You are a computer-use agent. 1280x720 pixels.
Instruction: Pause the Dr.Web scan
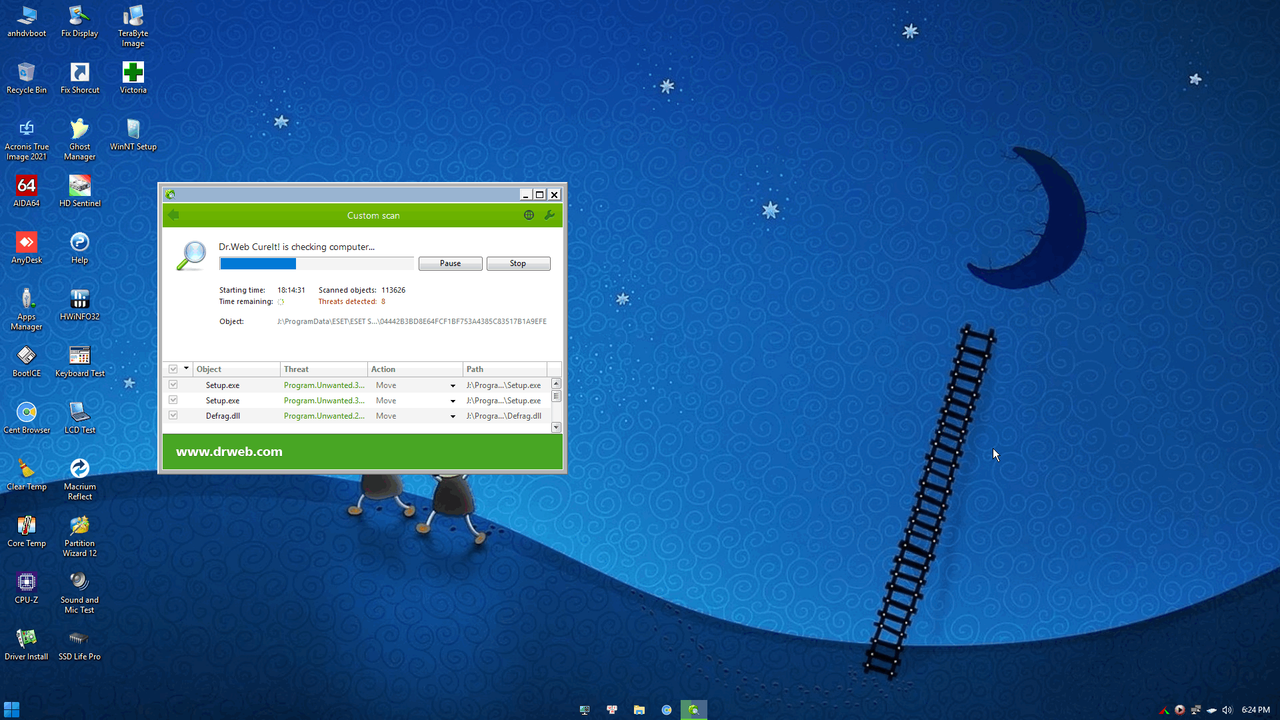[450, 264]
